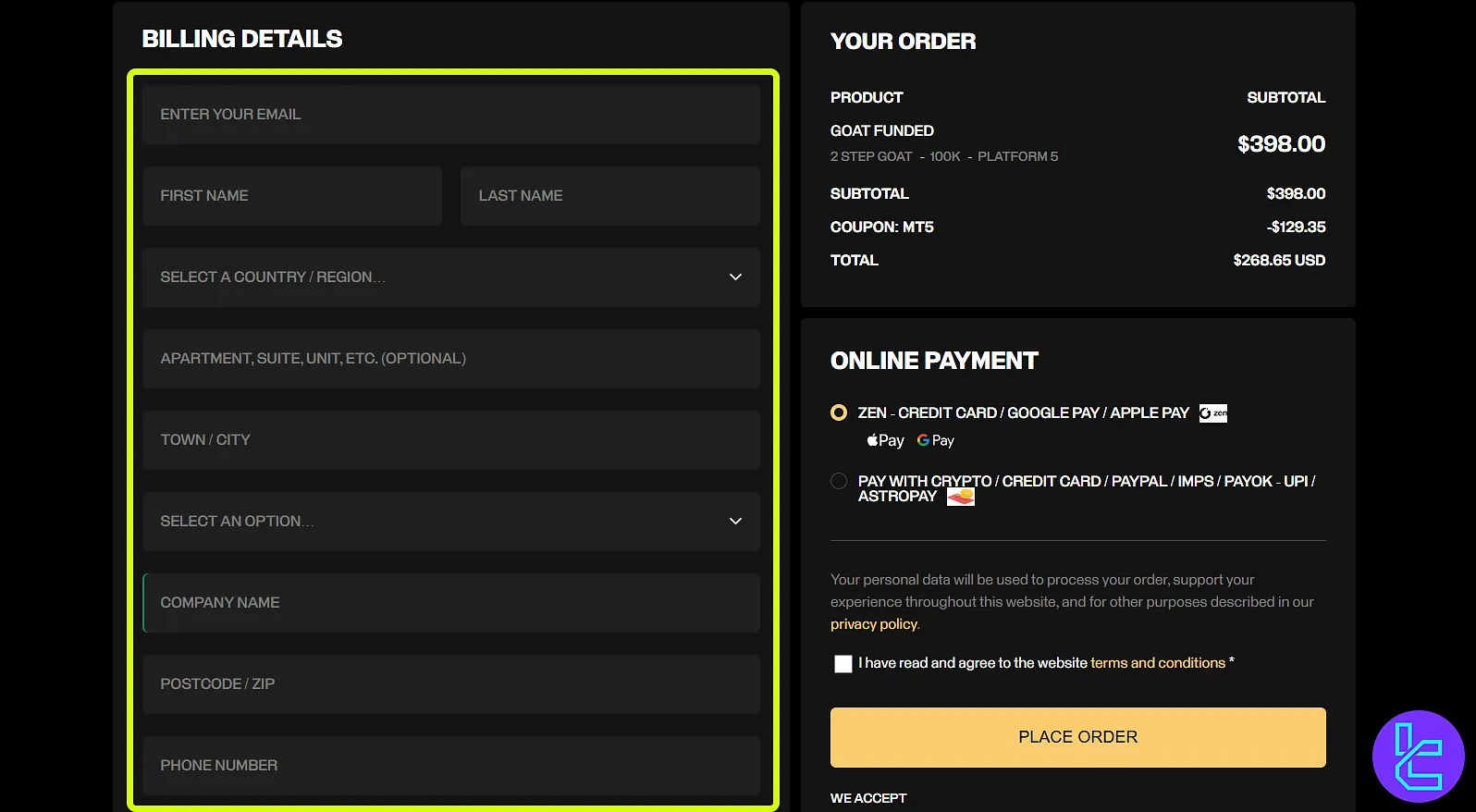The width and height of the screenshot is (1476, 812).
Task: Focus the Enter Your Email field
Action: pos(450,115)
